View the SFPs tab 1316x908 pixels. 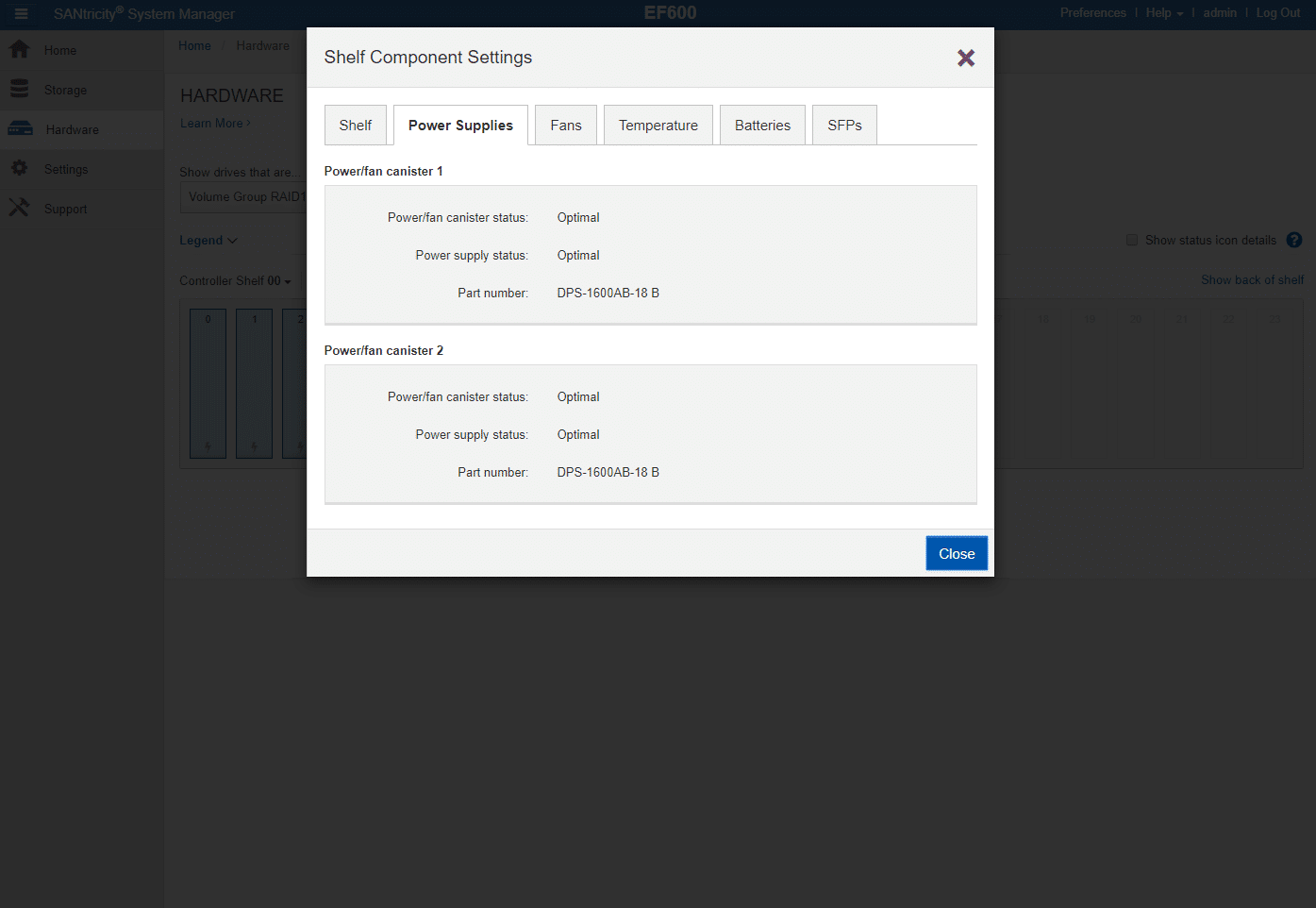(844, 126)
